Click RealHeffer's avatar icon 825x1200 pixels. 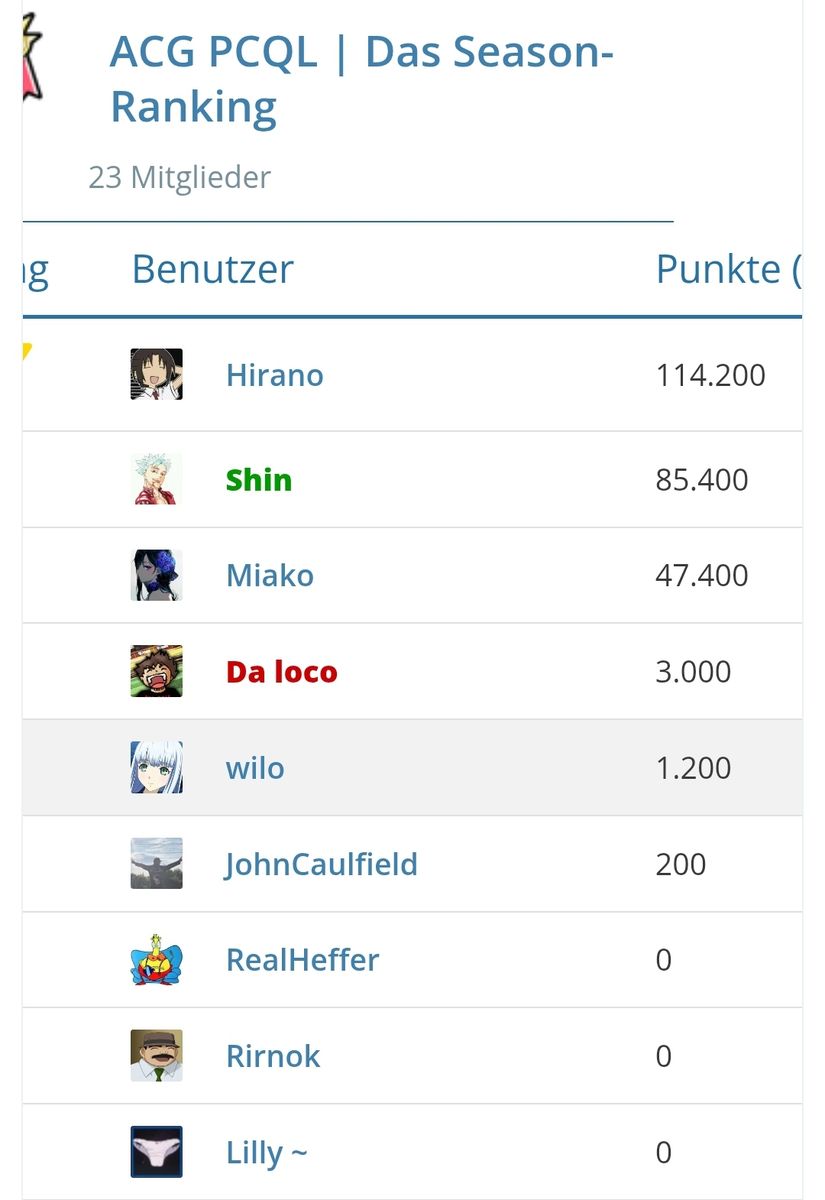click(x=156, y=960)
